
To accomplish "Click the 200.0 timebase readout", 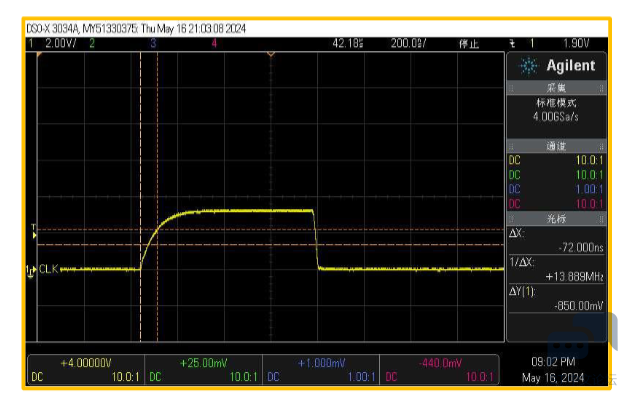I will coord(408,43).
